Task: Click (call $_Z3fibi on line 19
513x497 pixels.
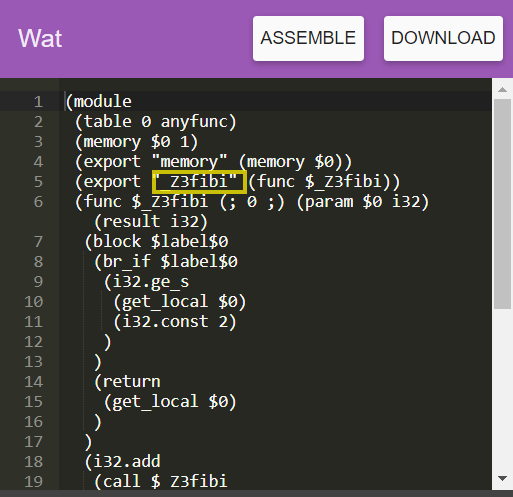Action: click(x=161, y=482)
